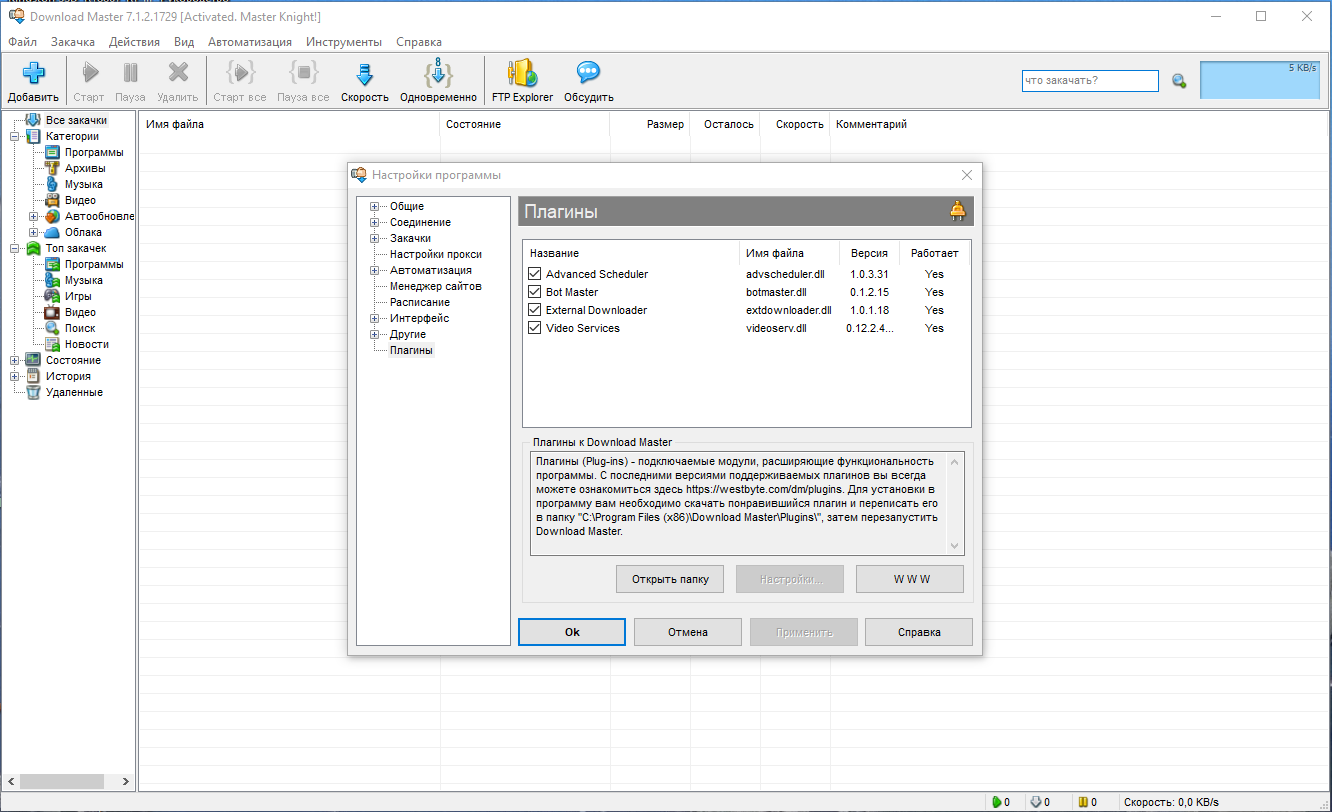
Task: Open the Инструменты menu
Action: pos(344,42)
